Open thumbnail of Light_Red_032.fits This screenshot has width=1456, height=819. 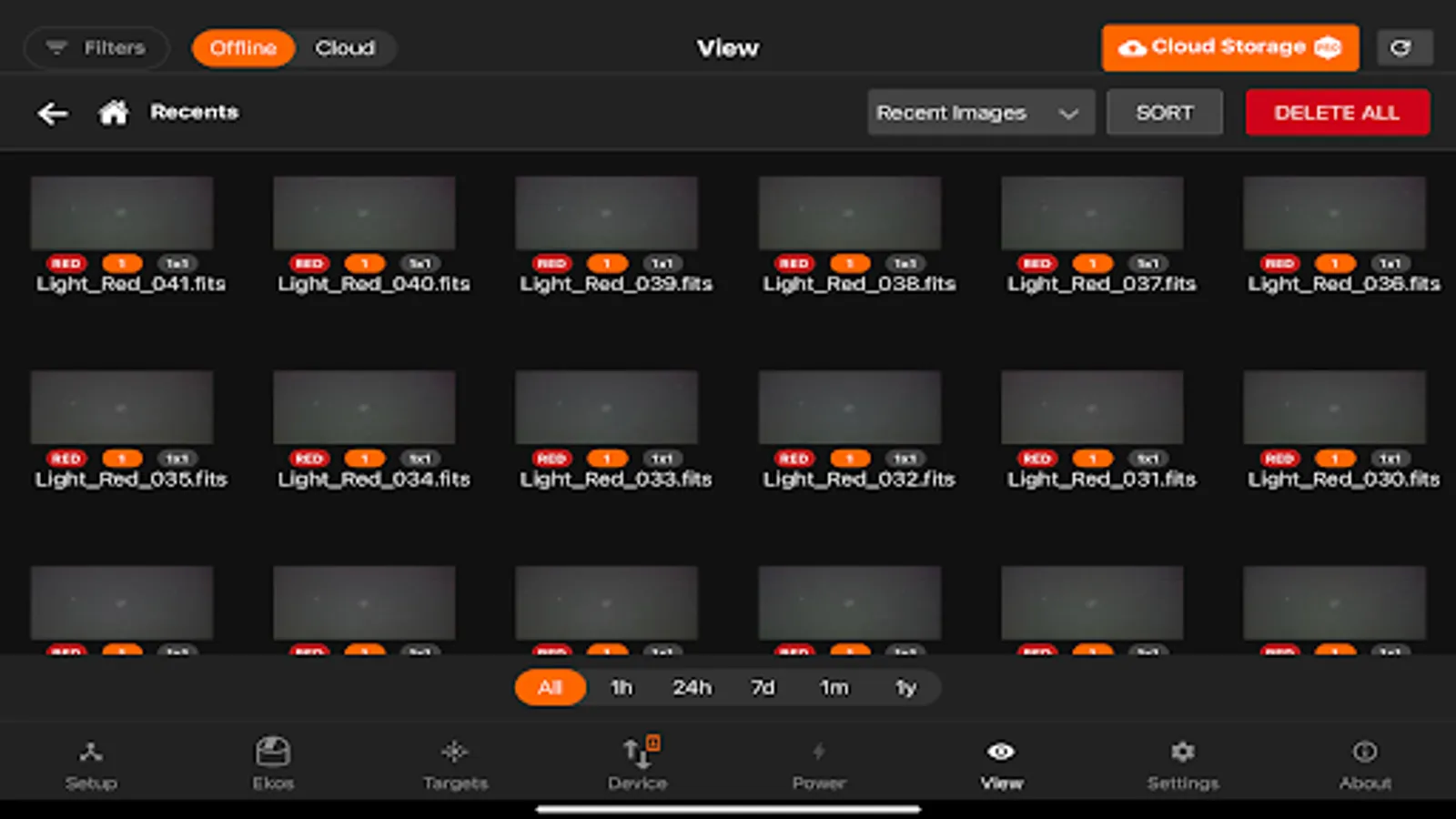click(850, 408)
